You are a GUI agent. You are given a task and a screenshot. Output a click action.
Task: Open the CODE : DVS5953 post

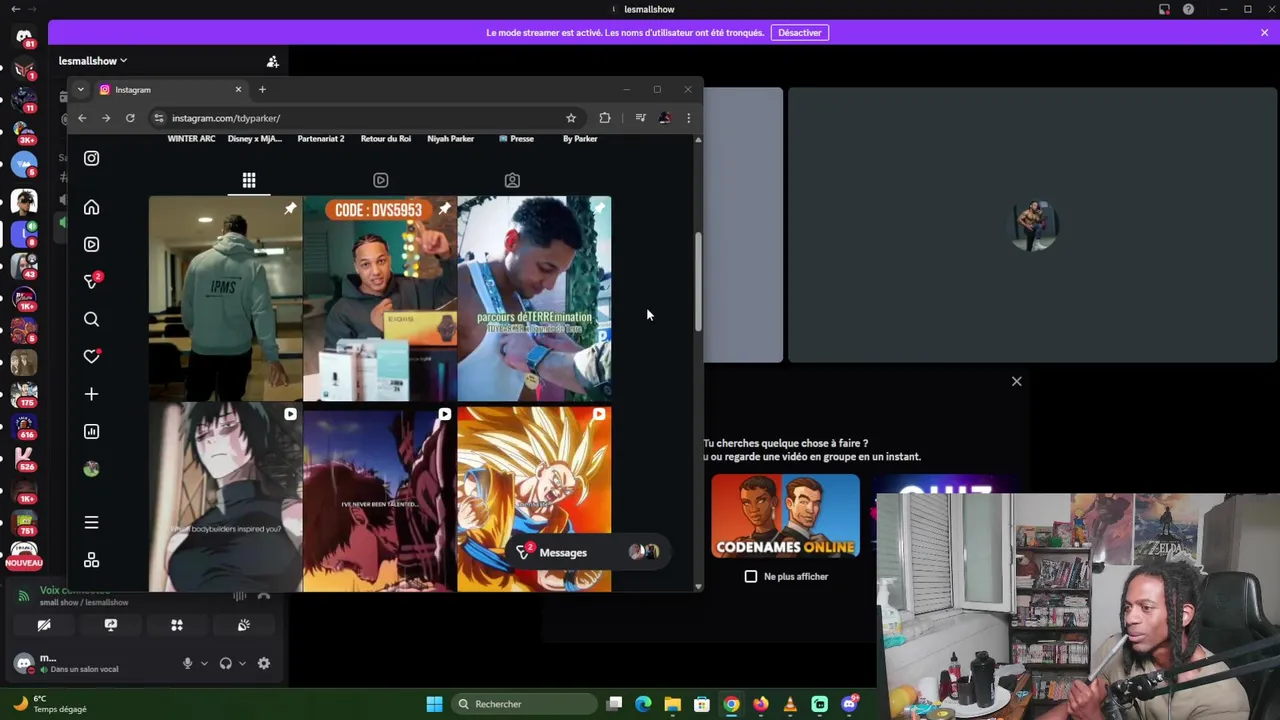(x=380, y=298)
